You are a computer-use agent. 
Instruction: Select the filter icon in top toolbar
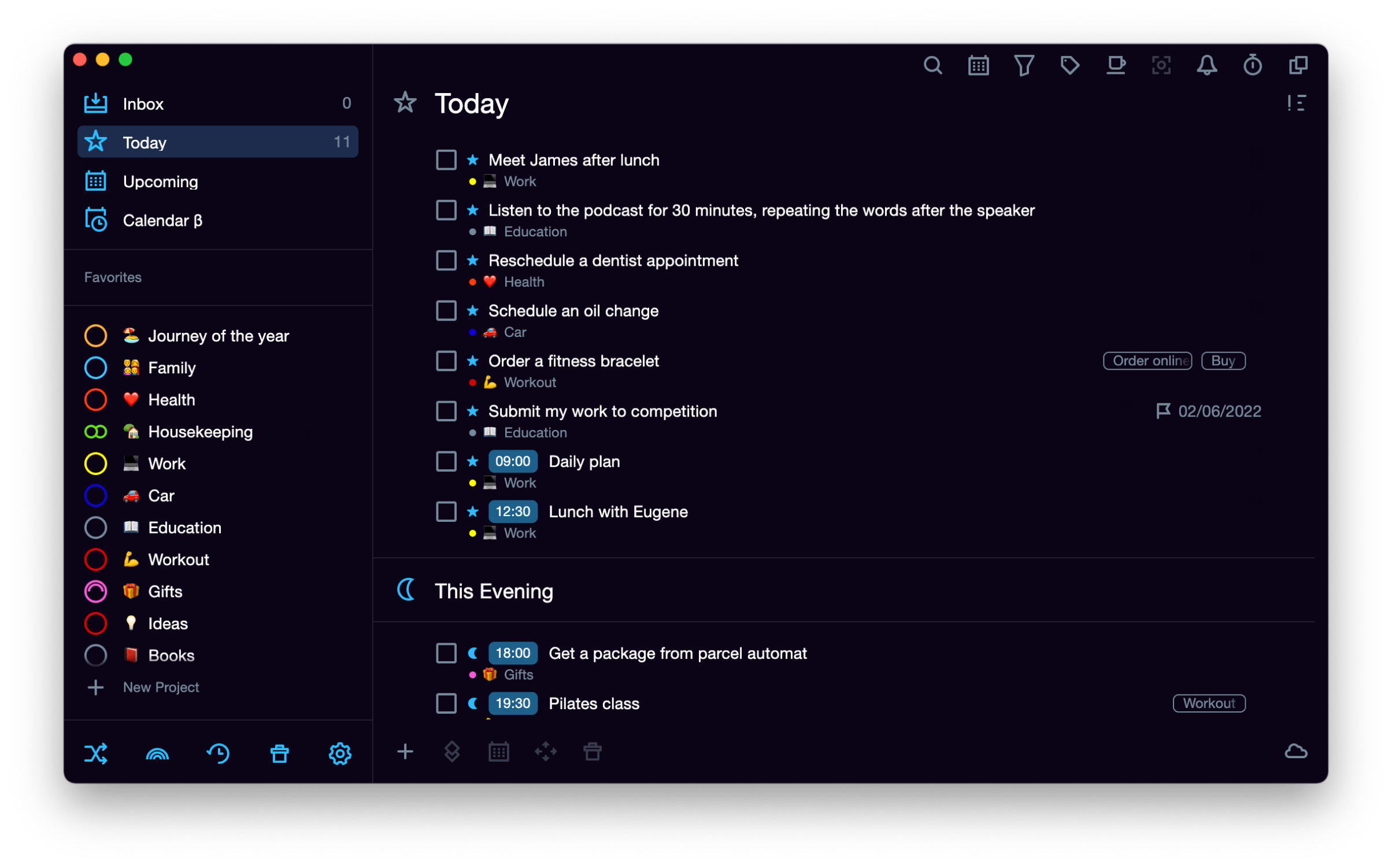(1023, 65)
